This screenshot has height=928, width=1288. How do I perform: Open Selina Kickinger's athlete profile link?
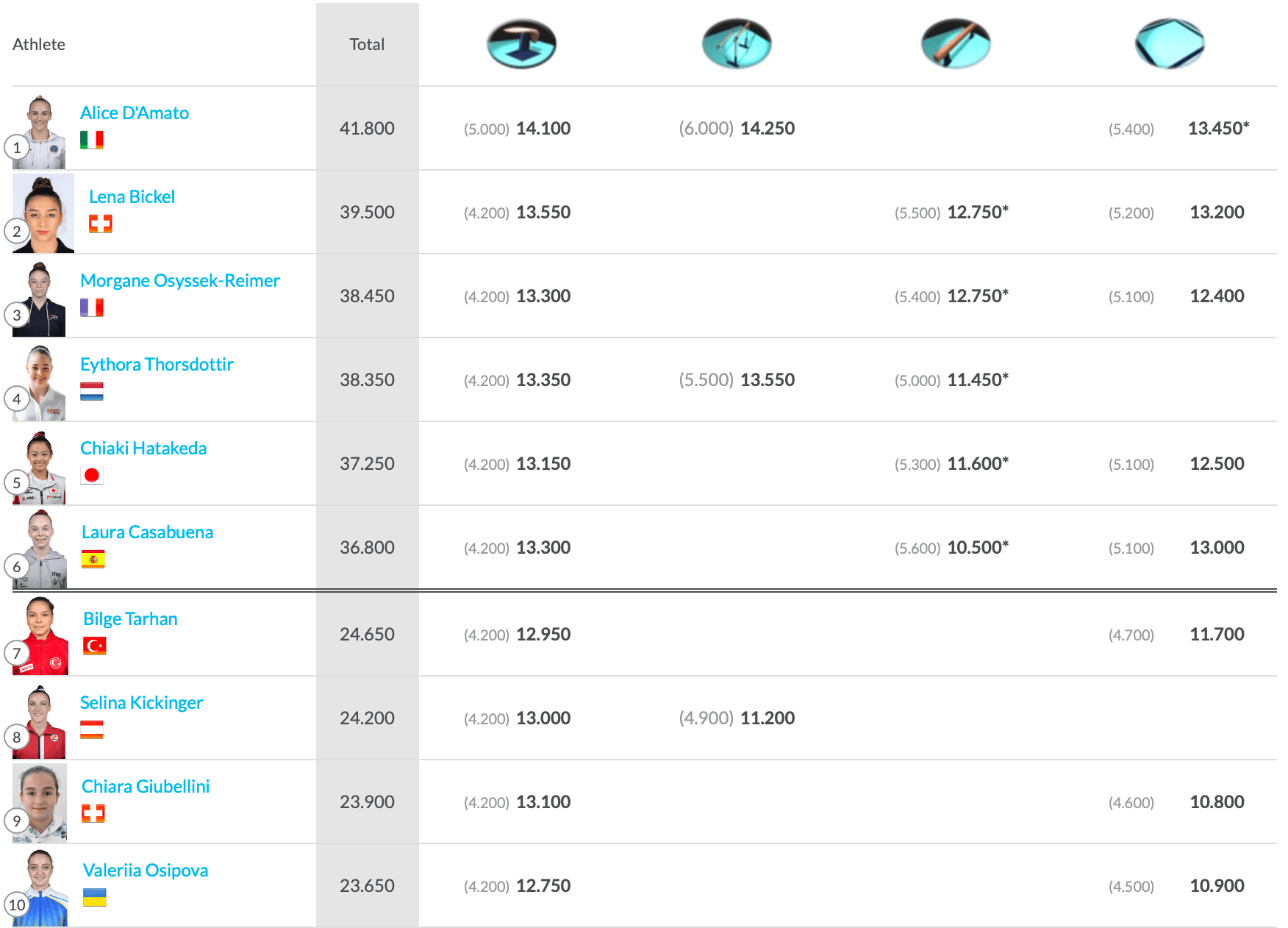pyautogui.click(x=141, y=703)
